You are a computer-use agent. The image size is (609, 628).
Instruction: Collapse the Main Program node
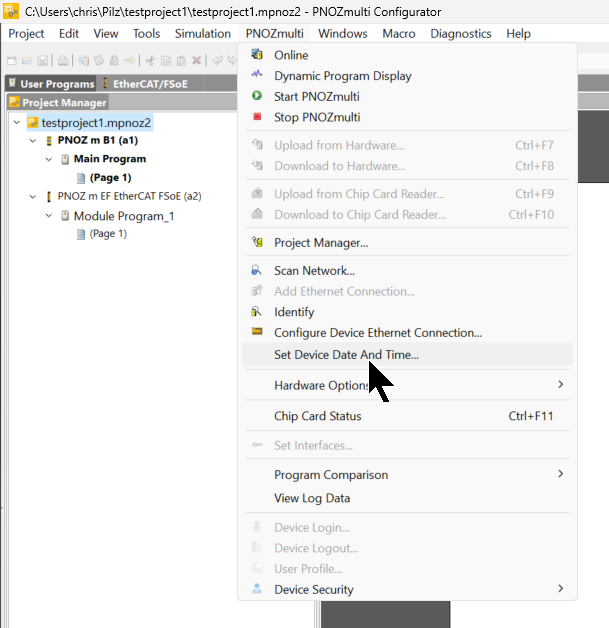[x=49, y=159]
